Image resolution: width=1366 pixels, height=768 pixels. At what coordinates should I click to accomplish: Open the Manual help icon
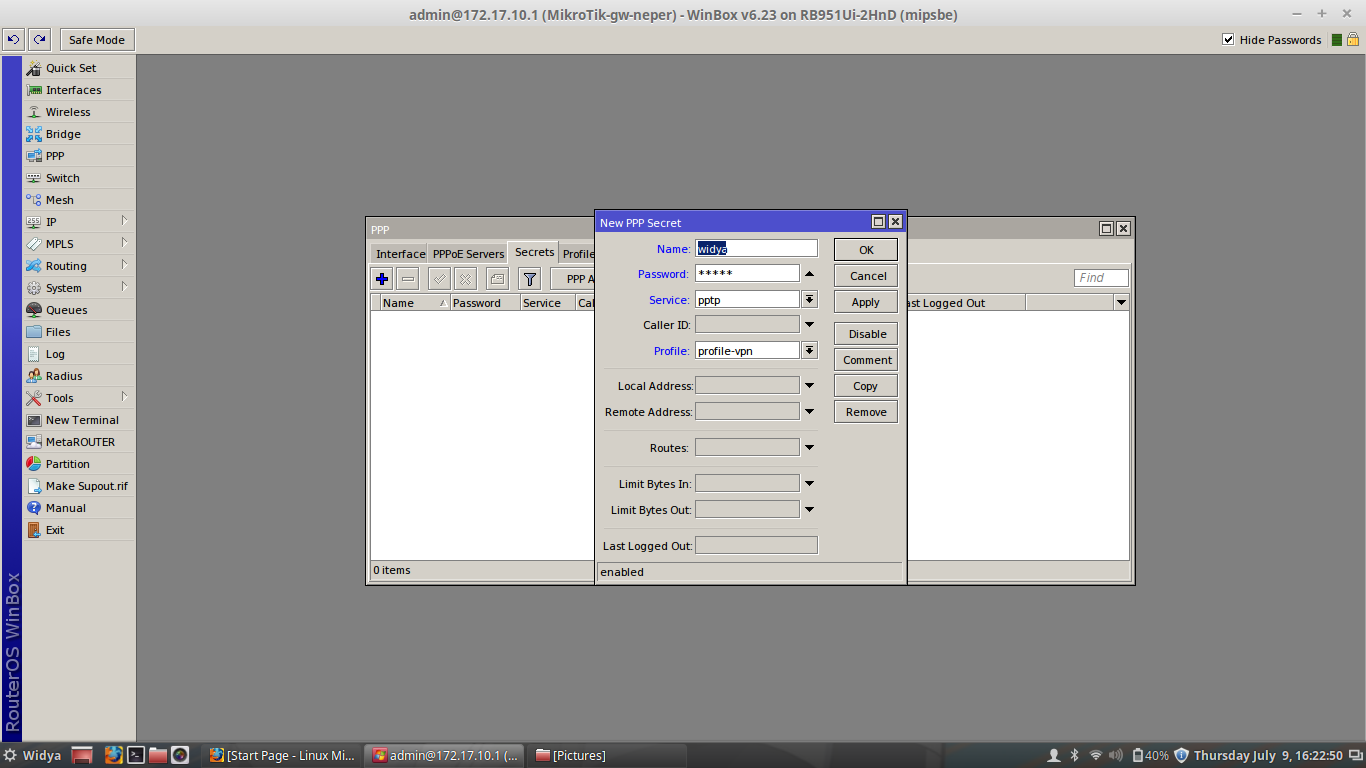34,508
